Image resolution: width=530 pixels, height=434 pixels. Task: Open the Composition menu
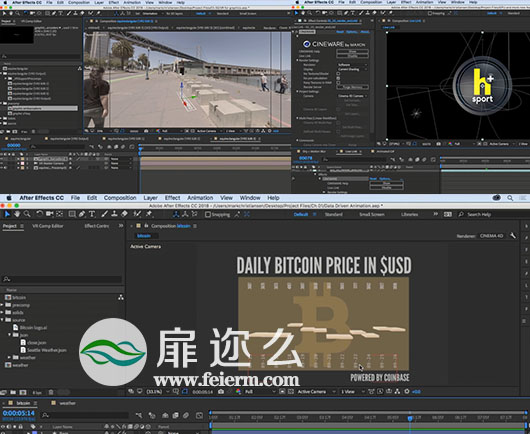tap(120, 198)
